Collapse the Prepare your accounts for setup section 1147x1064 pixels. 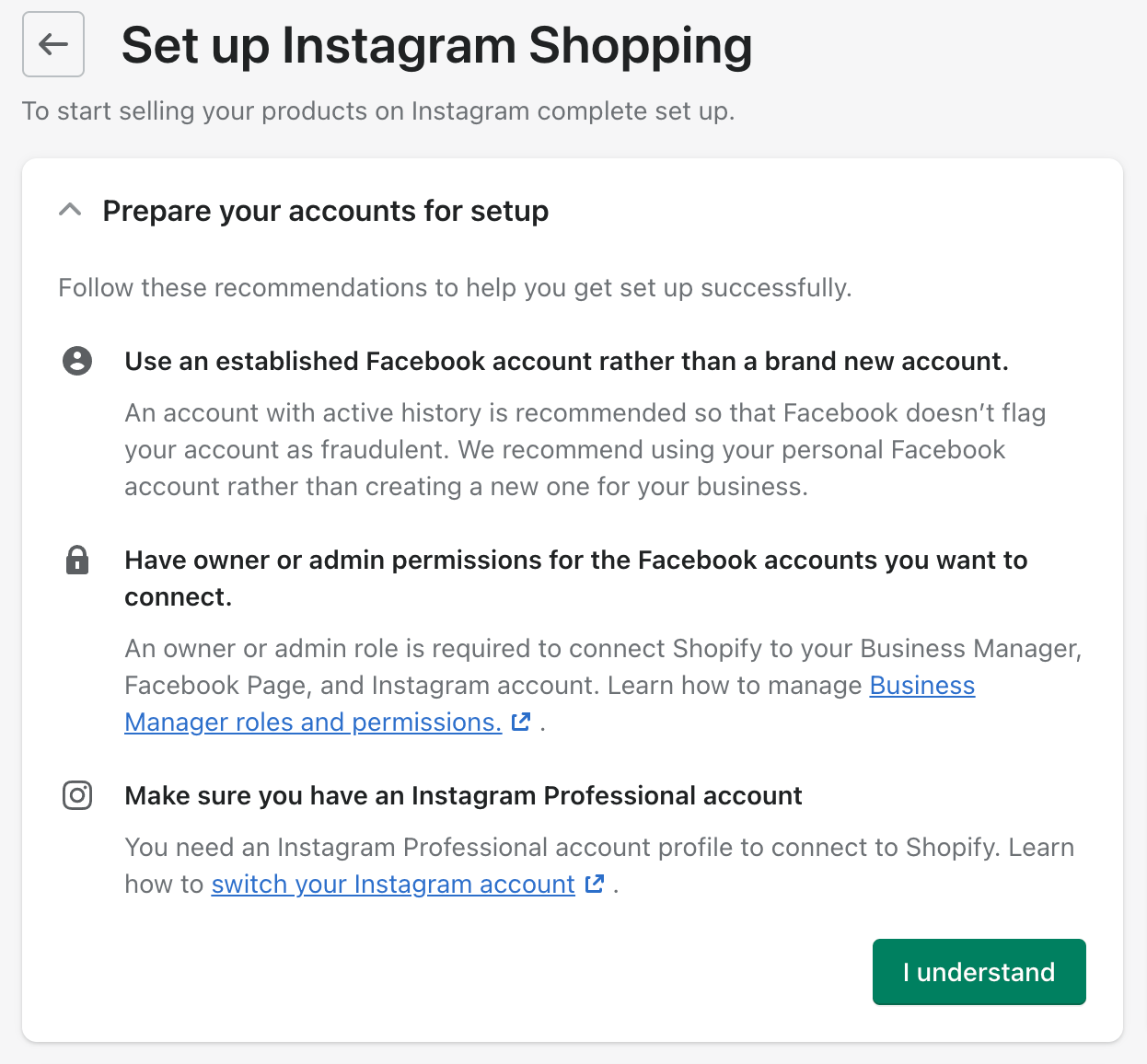[x=68, y=210]
